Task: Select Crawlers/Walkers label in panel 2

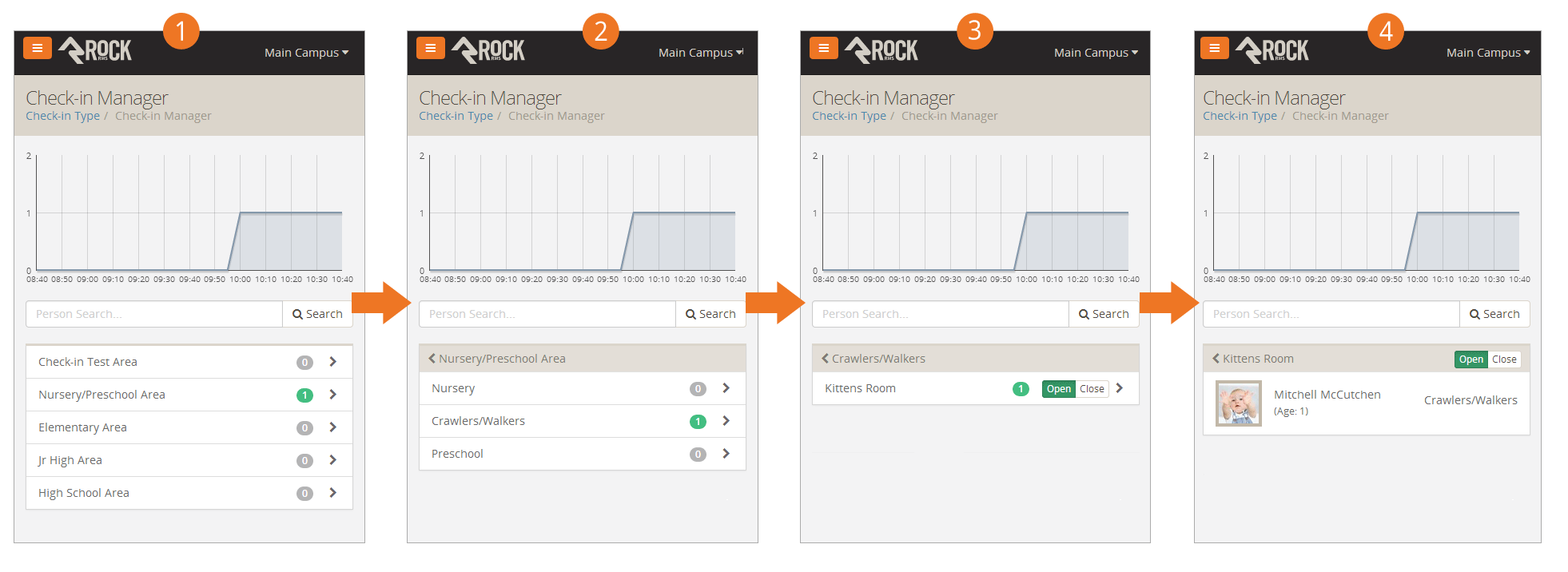Action: [478, 421]
